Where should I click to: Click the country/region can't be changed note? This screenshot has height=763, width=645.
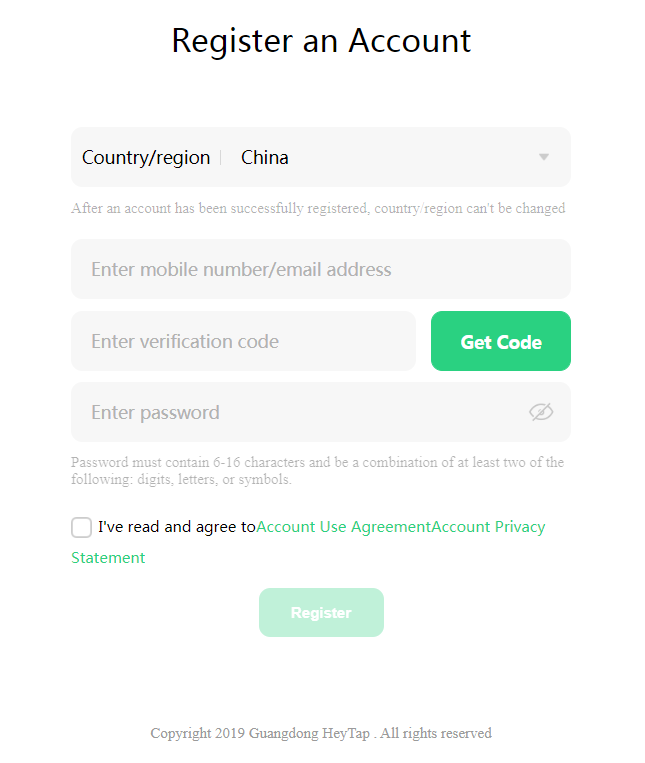318,209
